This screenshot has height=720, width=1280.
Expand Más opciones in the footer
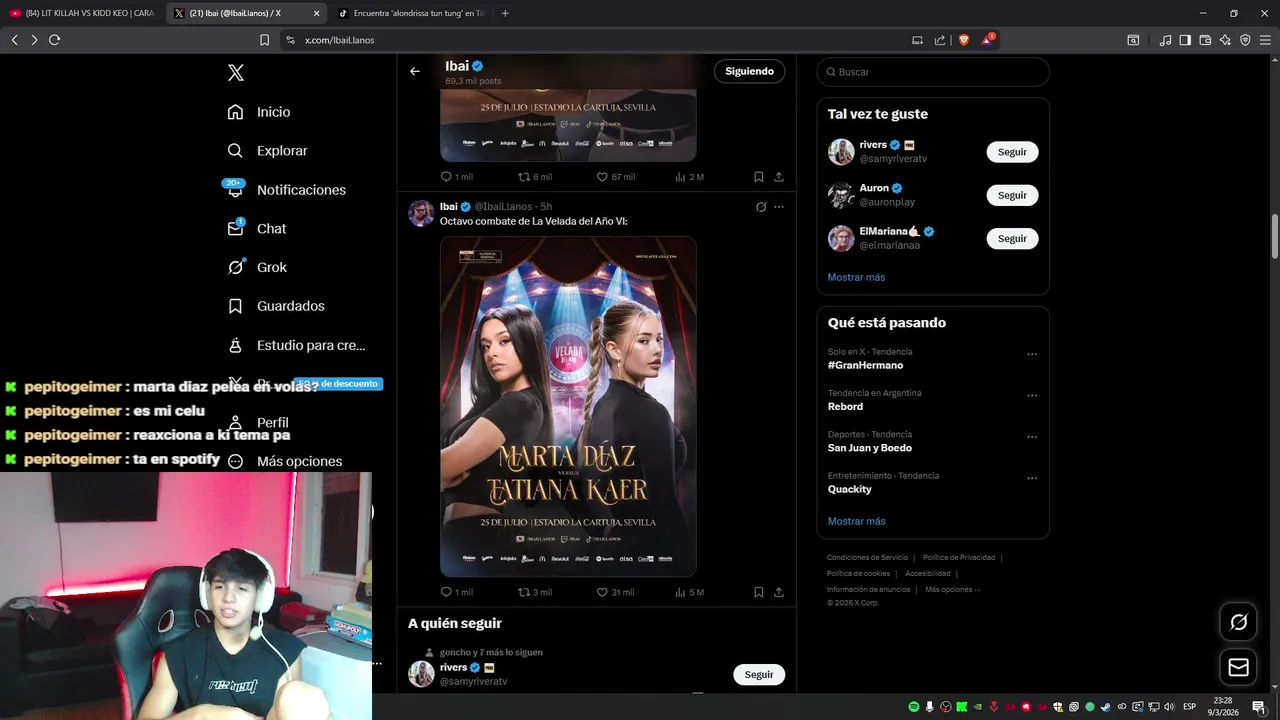coord(952,589)
